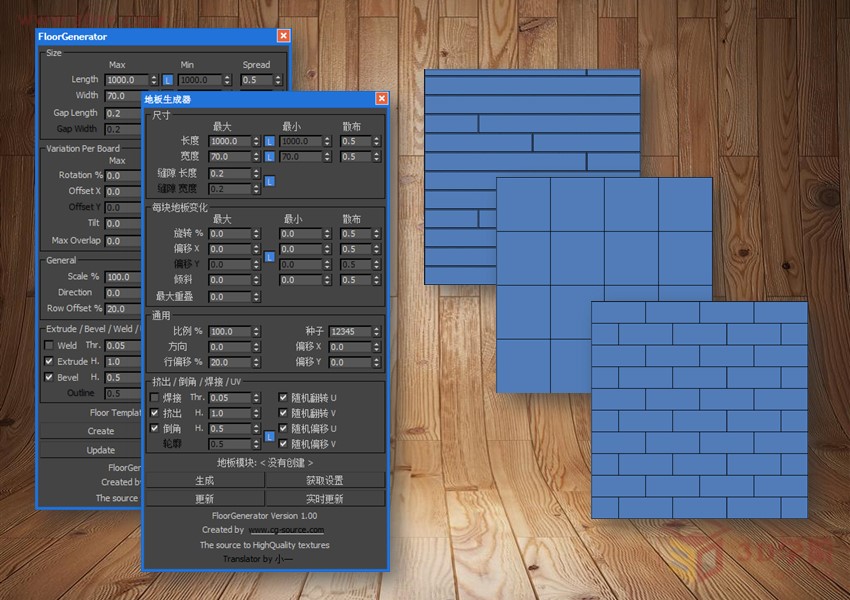
Task: Toggle the L lock for 缝隙 gap values
Action: (x=269, y=181)
